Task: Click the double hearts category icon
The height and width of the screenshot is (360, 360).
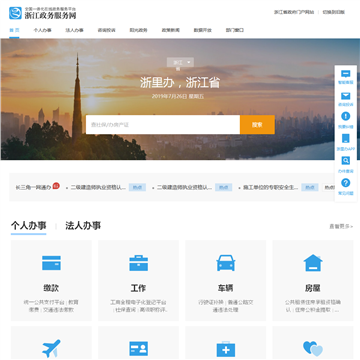Action: (313, 349)
